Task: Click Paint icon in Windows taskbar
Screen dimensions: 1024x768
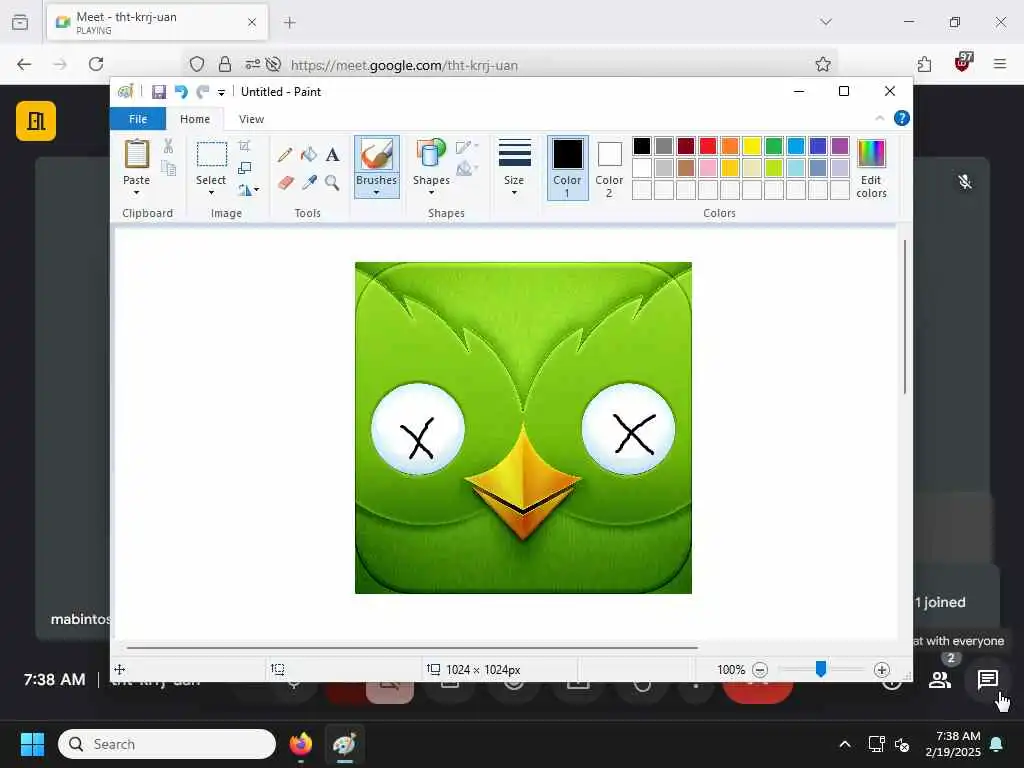Action: pyautogui.click(x=344, y=744)
